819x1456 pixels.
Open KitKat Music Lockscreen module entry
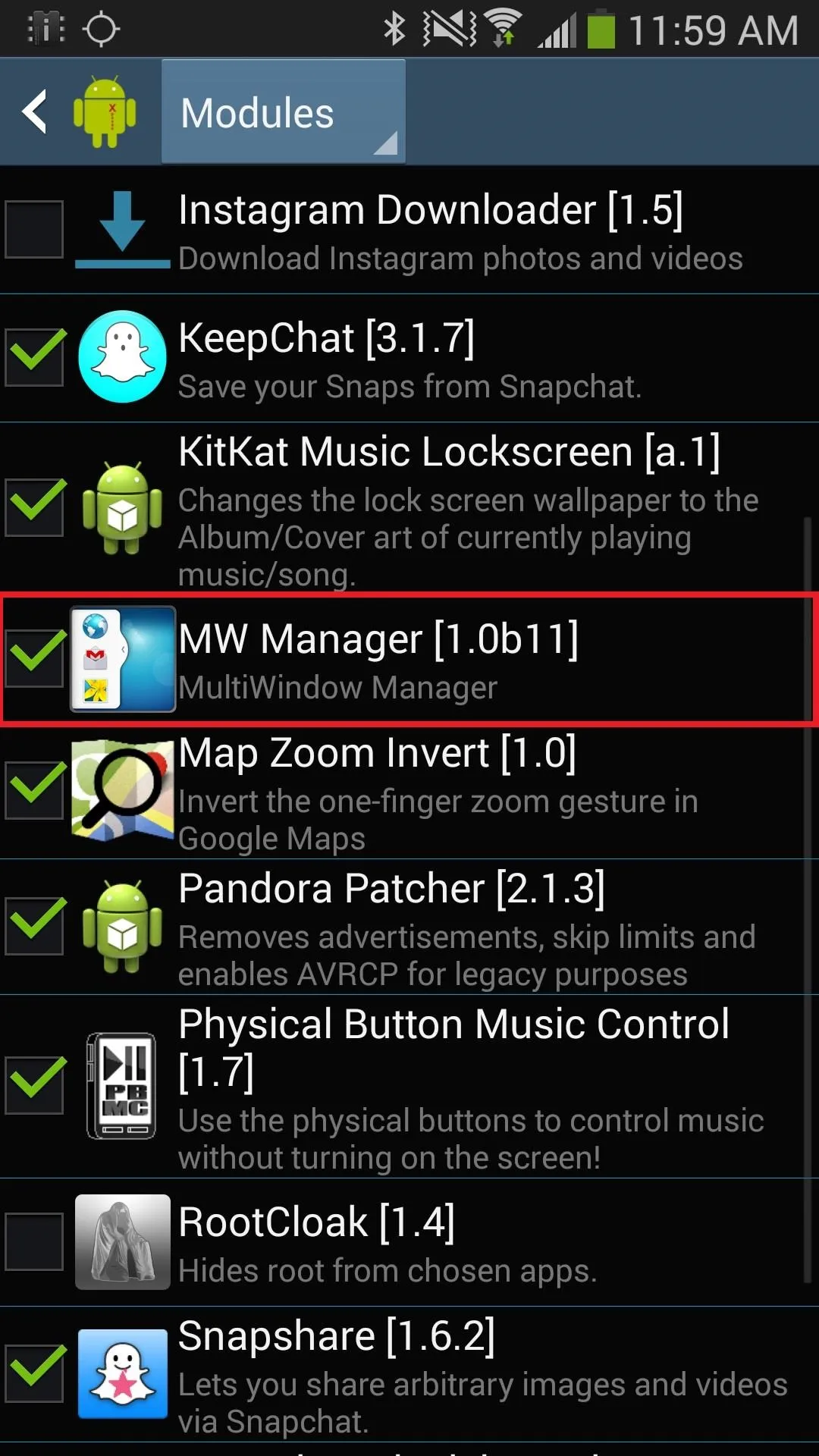409,507
